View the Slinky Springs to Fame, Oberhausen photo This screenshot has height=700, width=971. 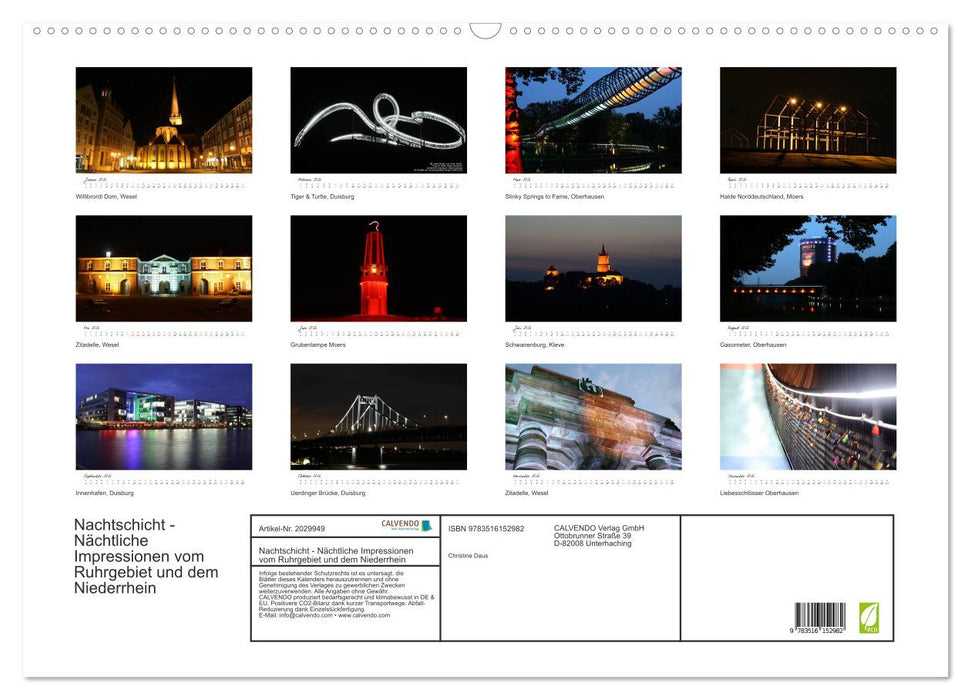coord(592,118)
